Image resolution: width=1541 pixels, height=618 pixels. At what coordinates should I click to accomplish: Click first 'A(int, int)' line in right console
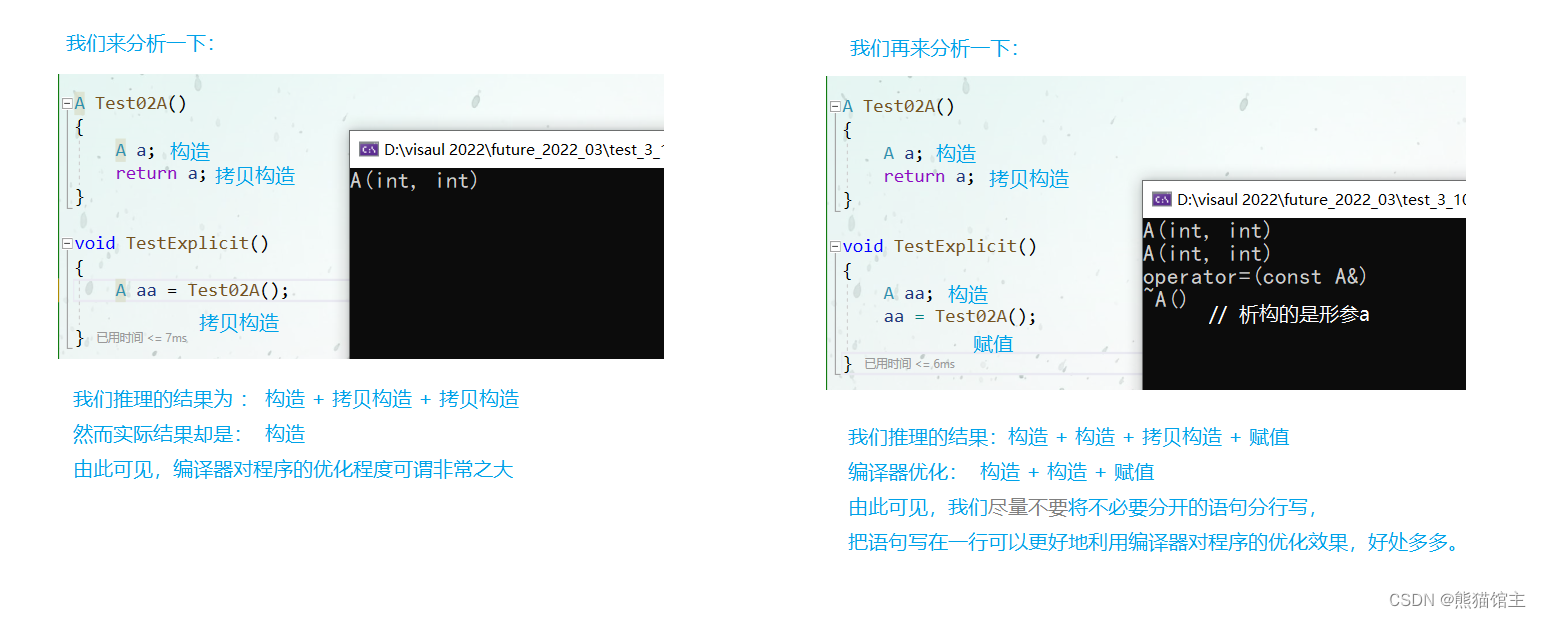pyautogui.click(x=1207, y=231)
